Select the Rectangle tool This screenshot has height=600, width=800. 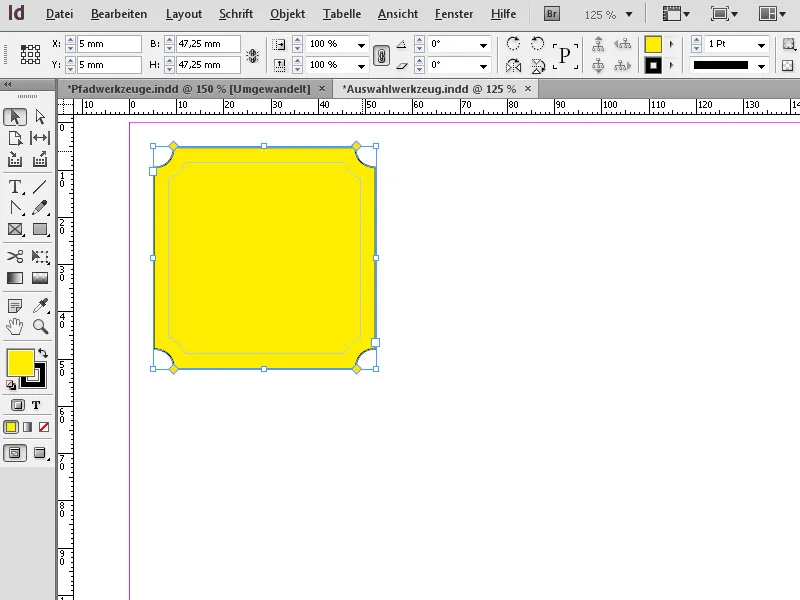point(40,229)
